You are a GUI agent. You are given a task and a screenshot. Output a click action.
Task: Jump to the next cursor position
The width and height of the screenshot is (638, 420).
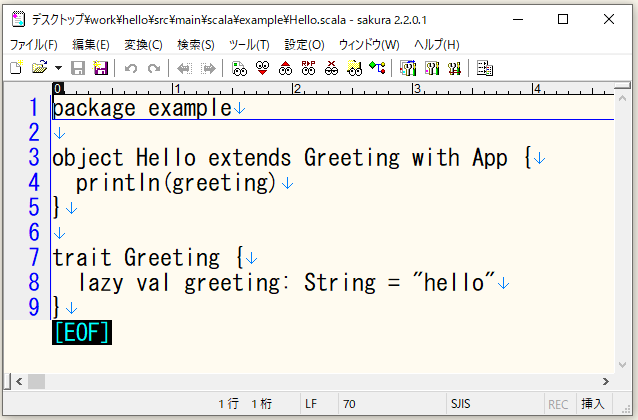[208, 68]
